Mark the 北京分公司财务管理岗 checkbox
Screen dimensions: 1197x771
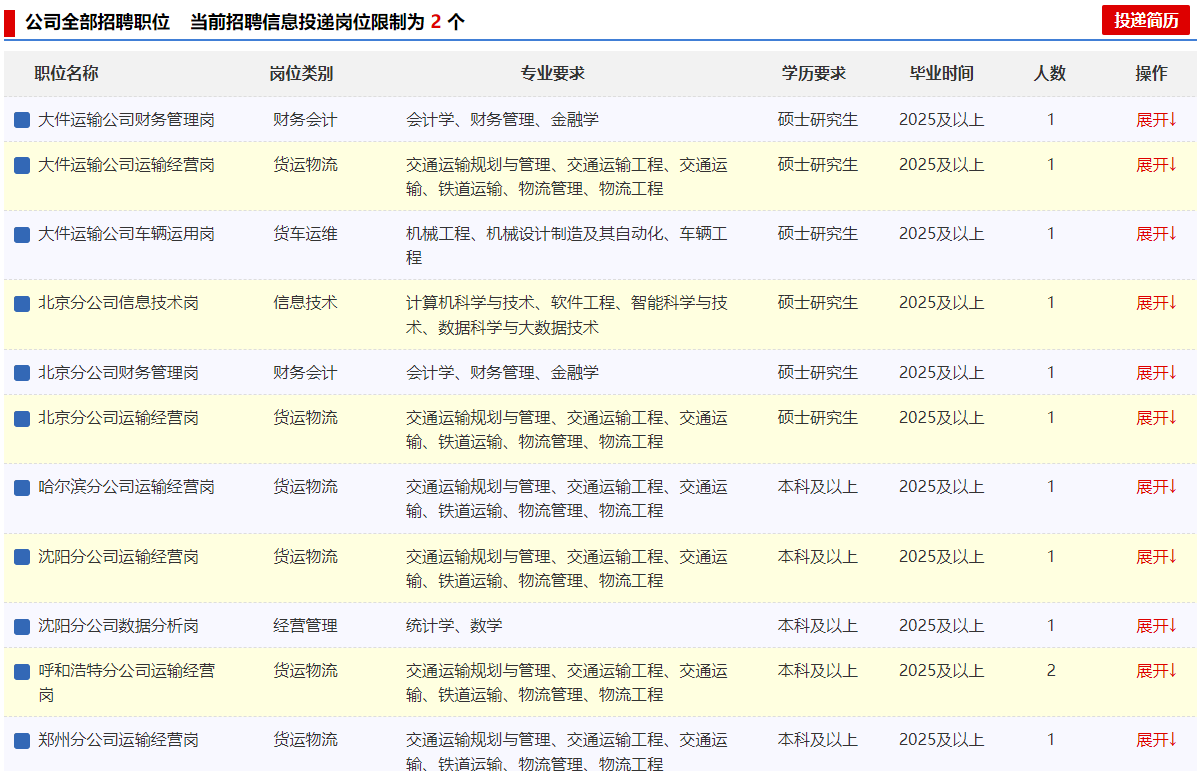tap(22, 373)
